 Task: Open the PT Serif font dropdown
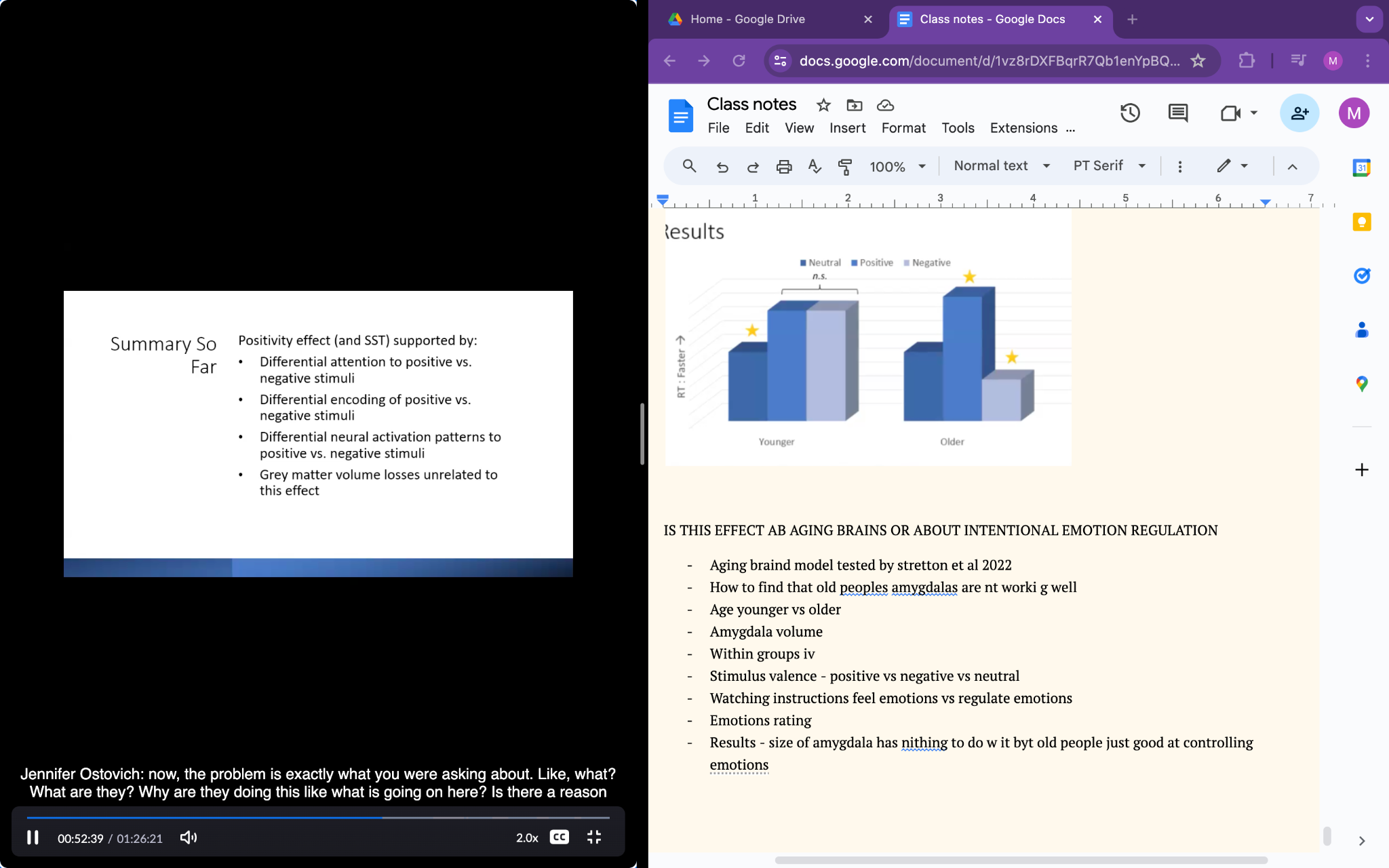(x=1109, y=166)
